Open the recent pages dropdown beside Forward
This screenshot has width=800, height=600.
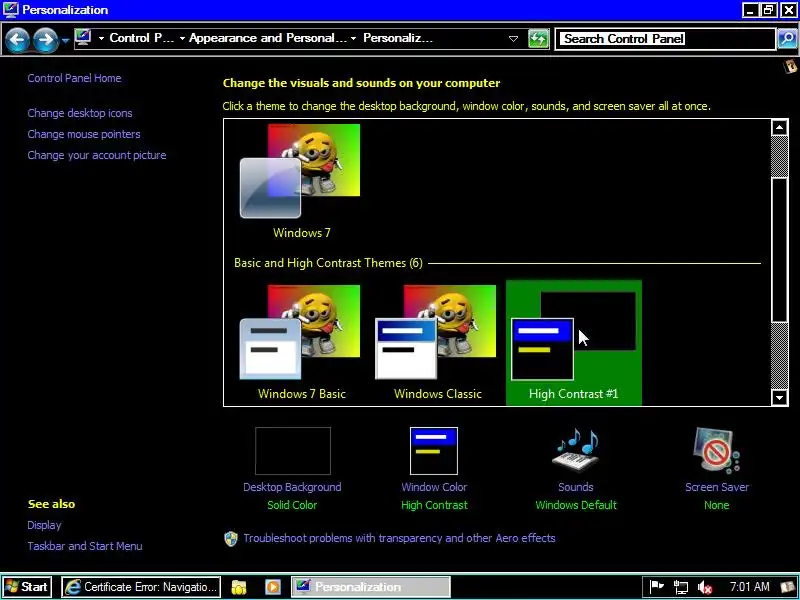click(65, 40)
